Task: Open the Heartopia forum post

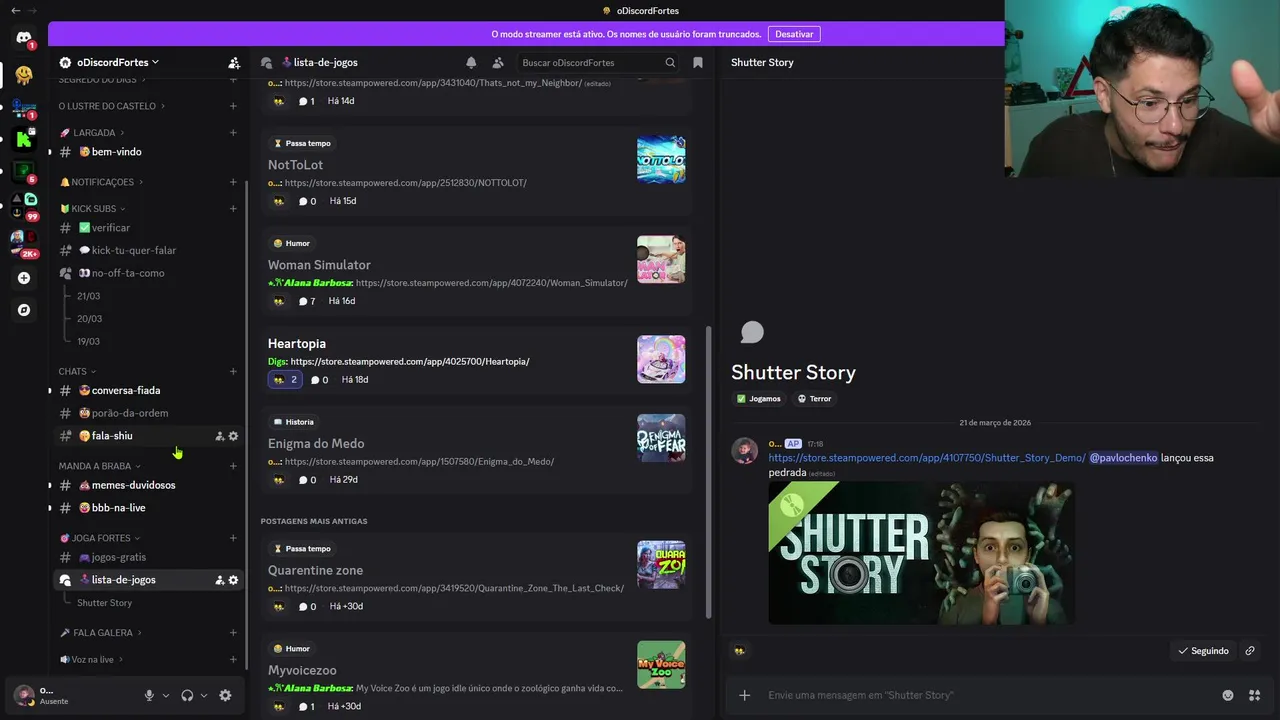Action: pyautogui.click(x=477, y=361)
